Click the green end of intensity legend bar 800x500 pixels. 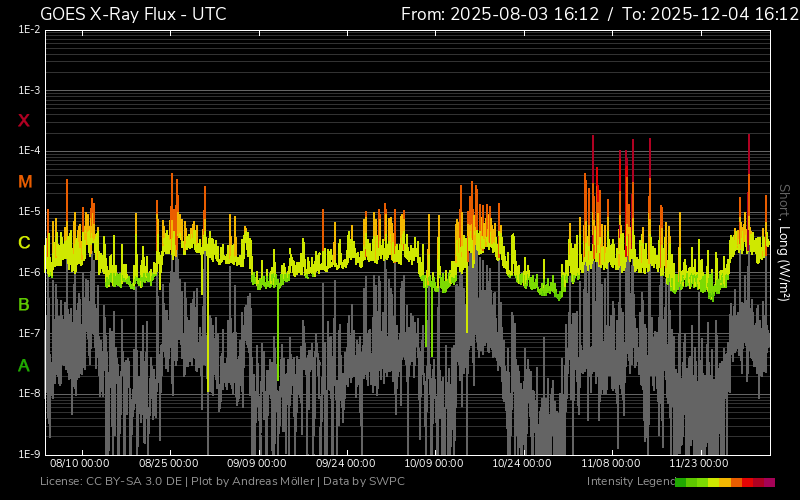tap(681, 482)
